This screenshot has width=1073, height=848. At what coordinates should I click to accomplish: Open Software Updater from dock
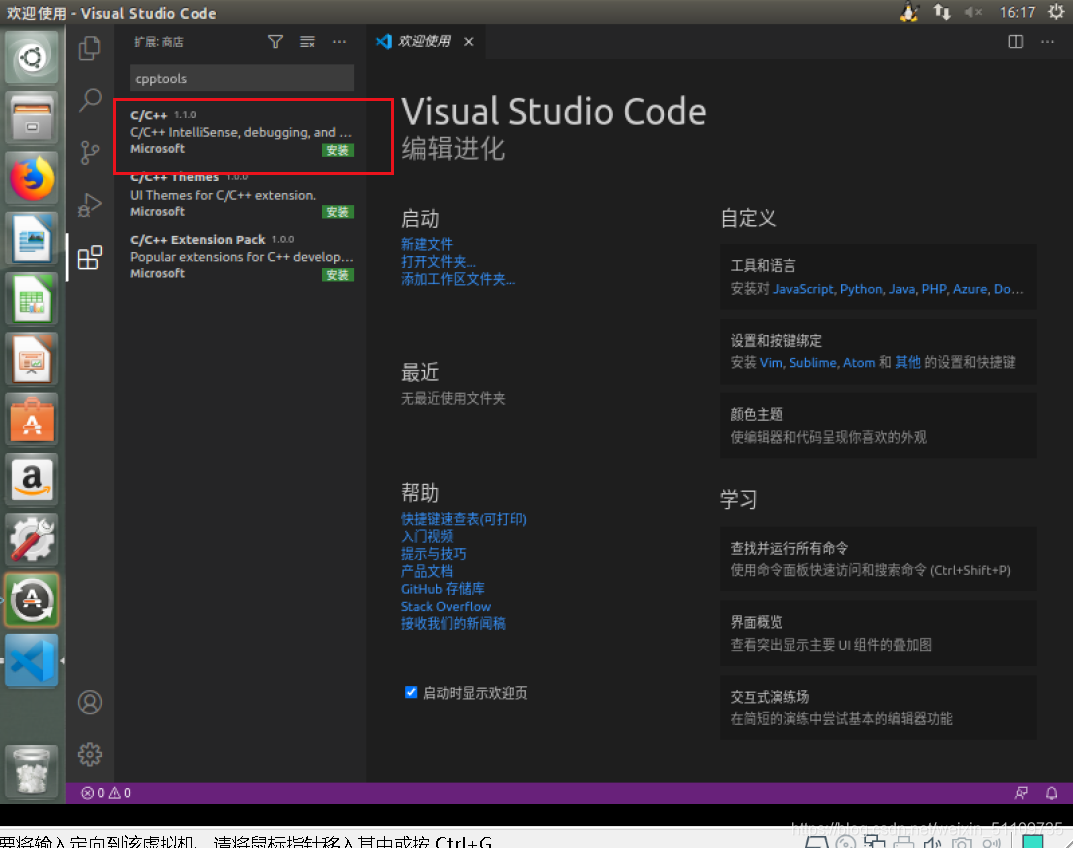(31, 600)
